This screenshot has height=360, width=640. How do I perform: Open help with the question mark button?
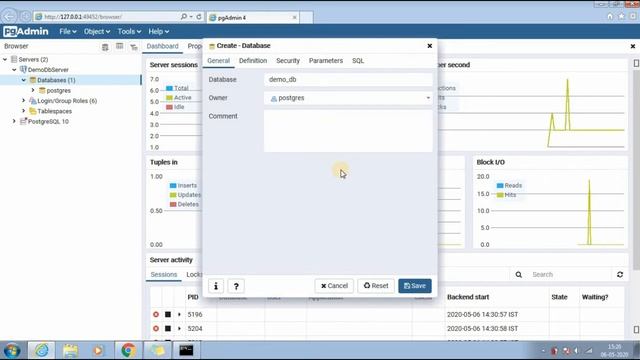236,286
